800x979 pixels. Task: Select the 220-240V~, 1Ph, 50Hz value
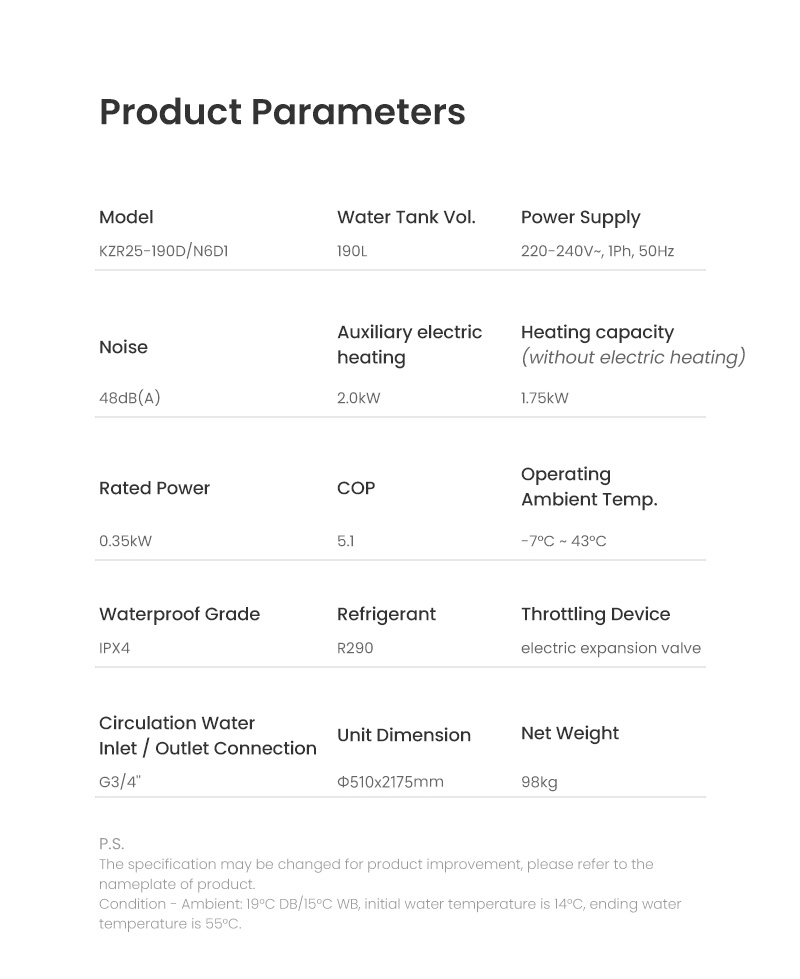[x=598, y=251]
